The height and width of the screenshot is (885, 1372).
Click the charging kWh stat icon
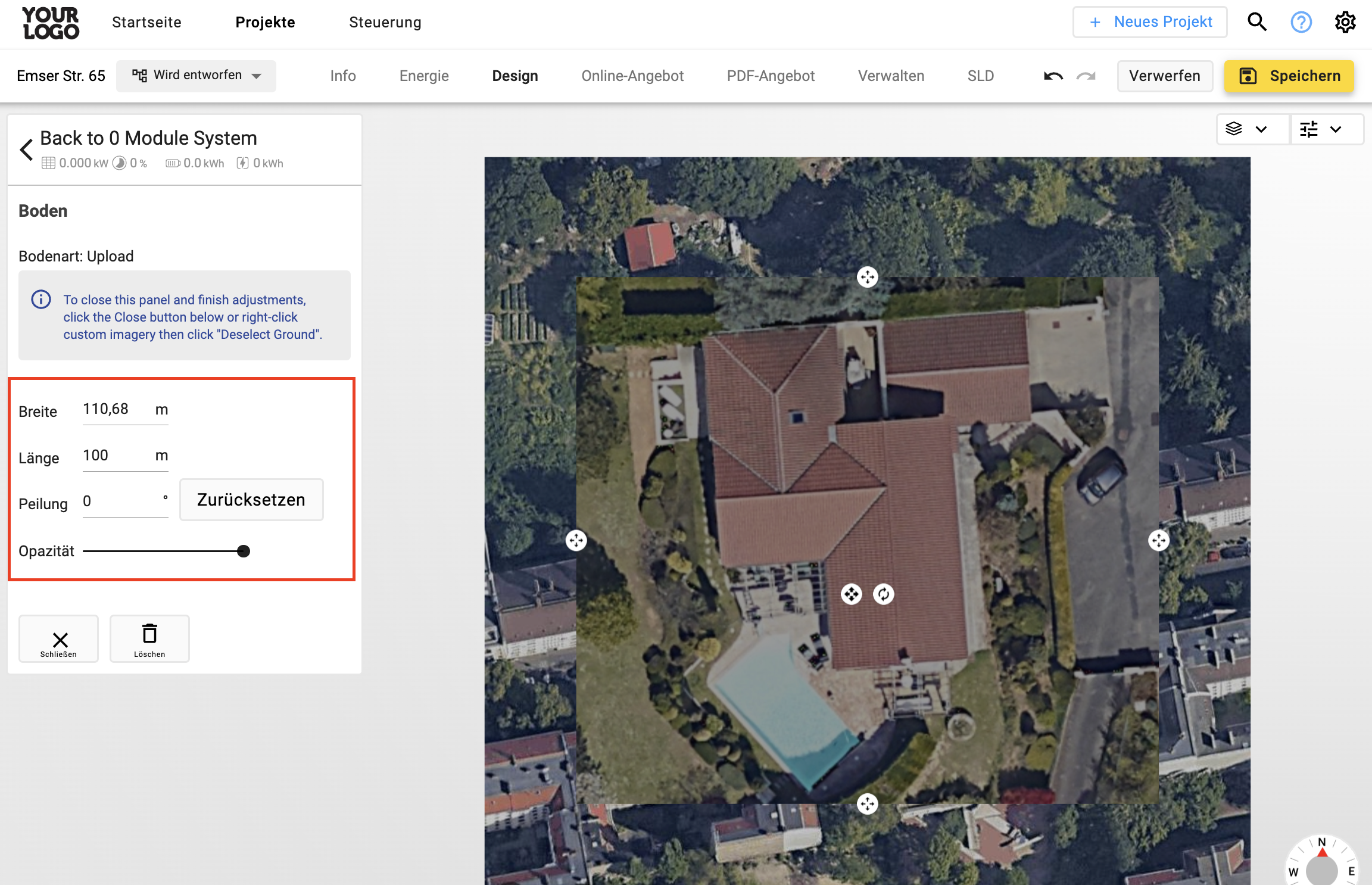[x=242, y=163]
